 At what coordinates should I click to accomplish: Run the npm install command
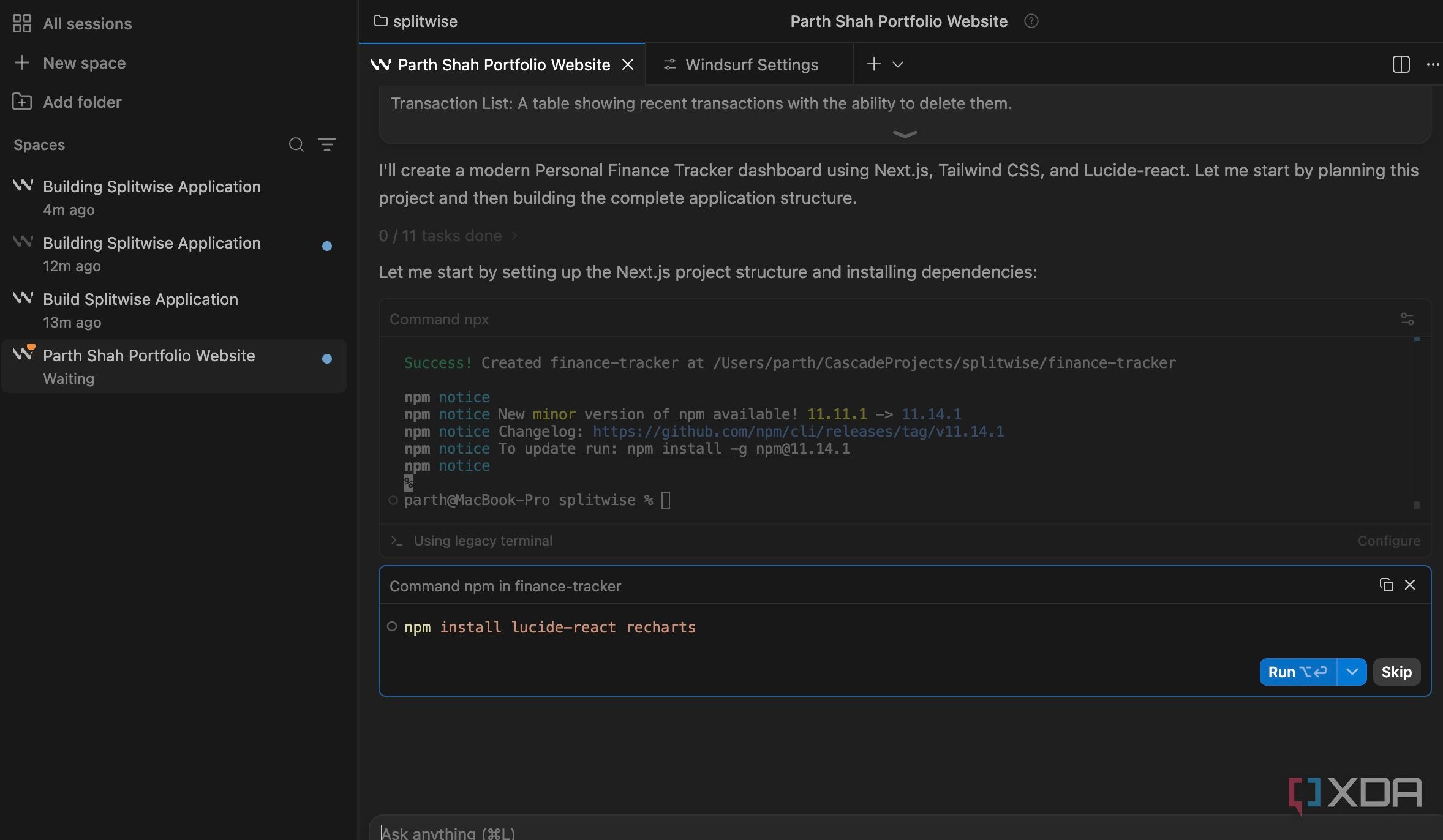[1298, 672]
